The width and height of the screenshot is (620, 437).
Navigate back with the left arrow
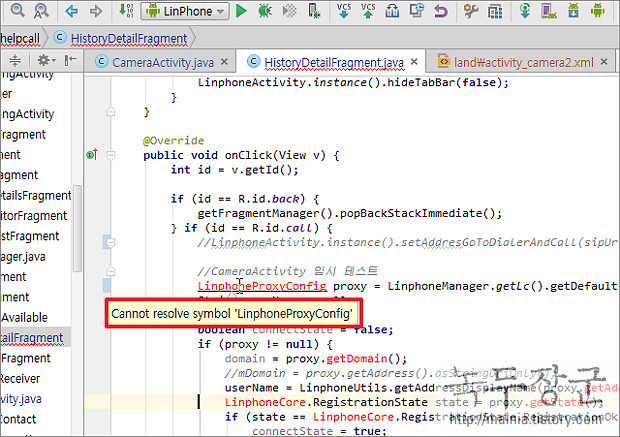click(72, 11)
